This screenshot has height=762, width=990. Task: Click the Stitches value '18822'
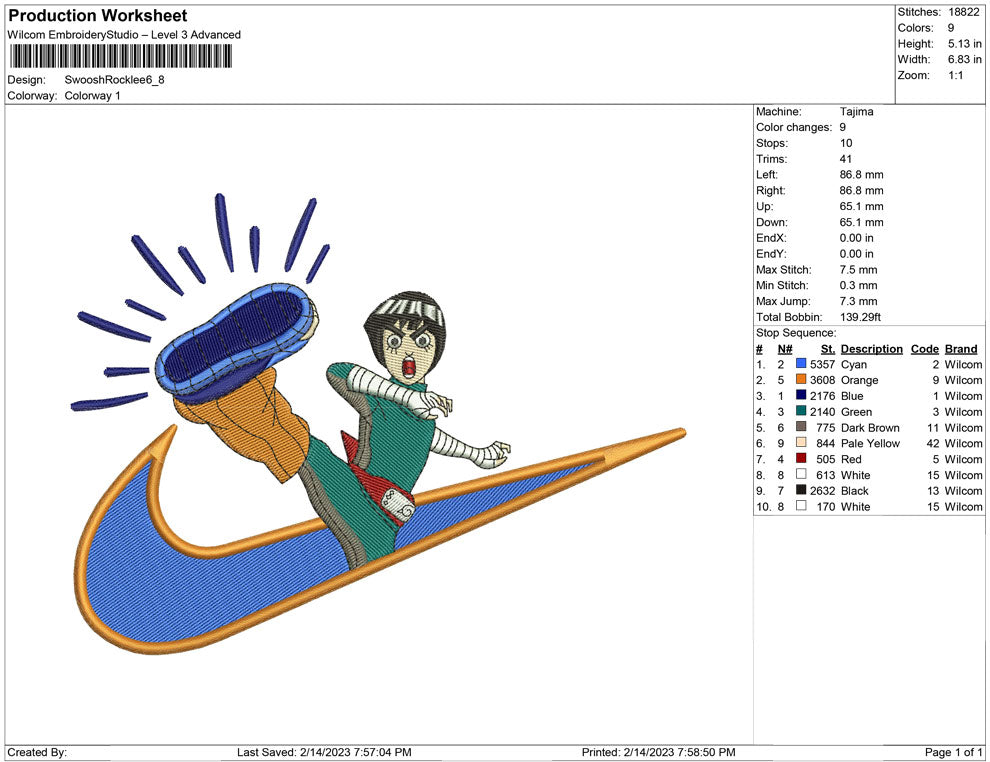click(x=963, y=12)
